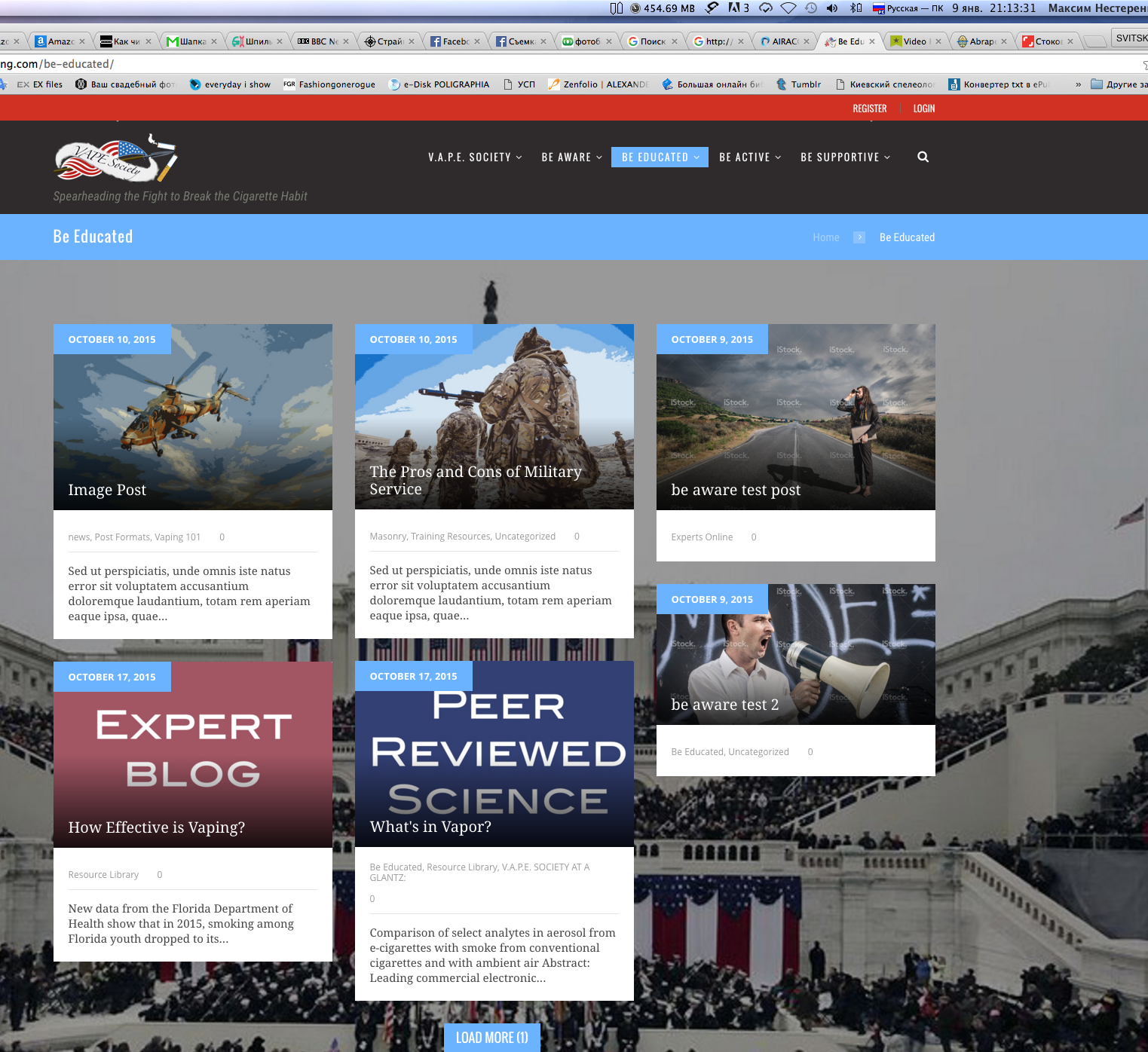Expand BE ACTIVE menu
This screenshot has height=1052, width=1148.
click(x=750, y=157)
